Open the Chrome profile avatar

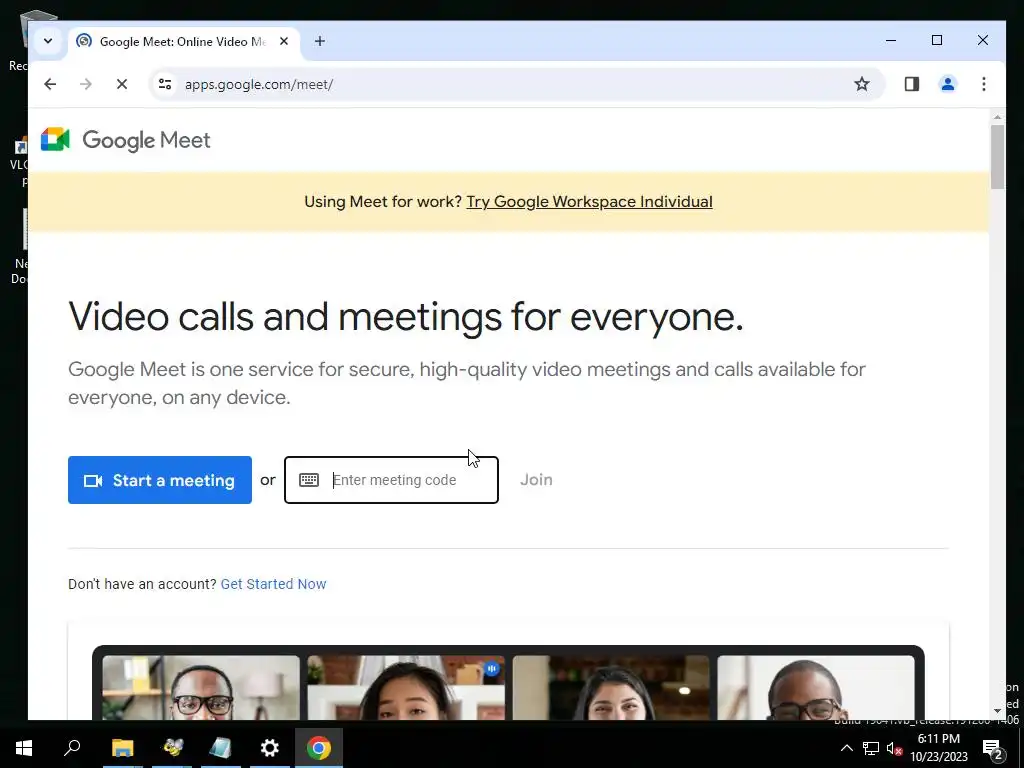948,84
